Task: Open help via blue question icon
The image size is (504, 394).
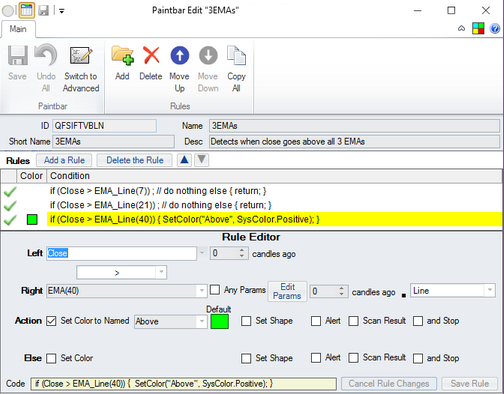Action: pyautogui.click(x=495, y=29)
